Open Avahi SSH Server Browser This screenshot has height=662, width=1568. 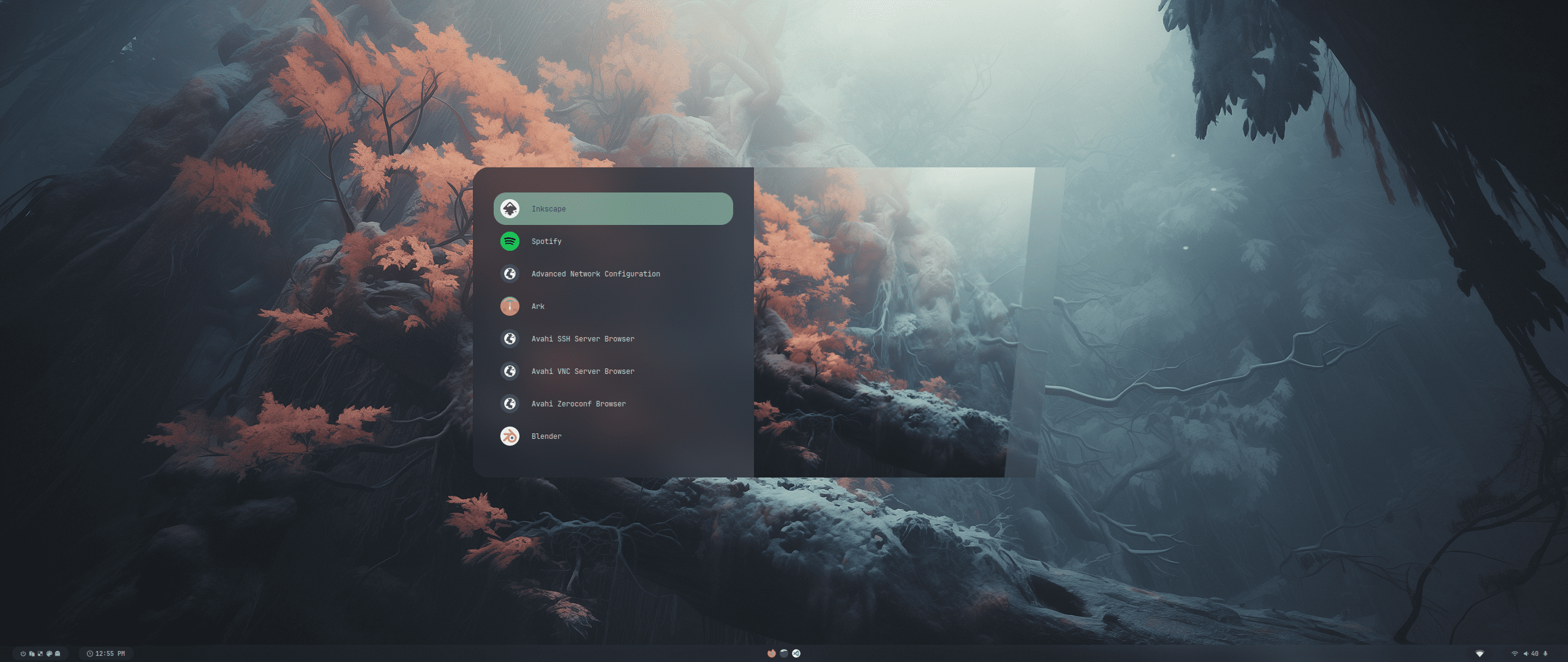[582, 339]
